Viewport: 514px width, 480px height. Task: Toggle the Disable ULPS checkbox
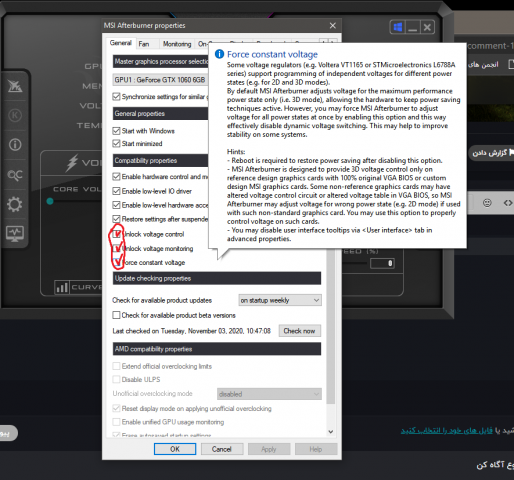(x=116, y=379)
